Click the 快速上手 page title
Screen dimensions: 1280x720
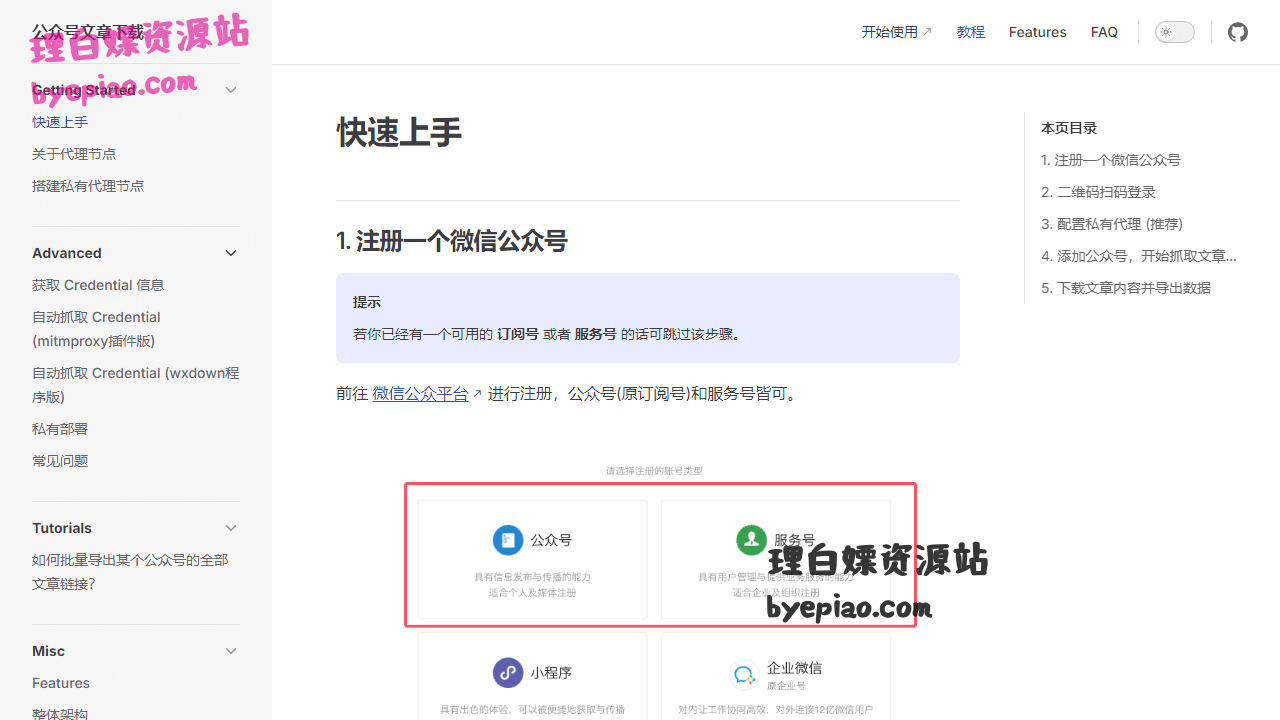point(399,132)
